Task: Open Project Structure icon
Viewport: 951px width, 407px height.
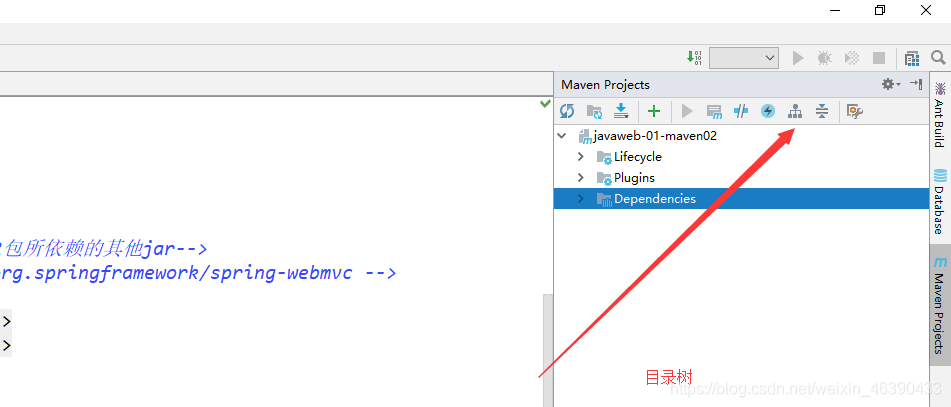Action: (x=912, y=58)
